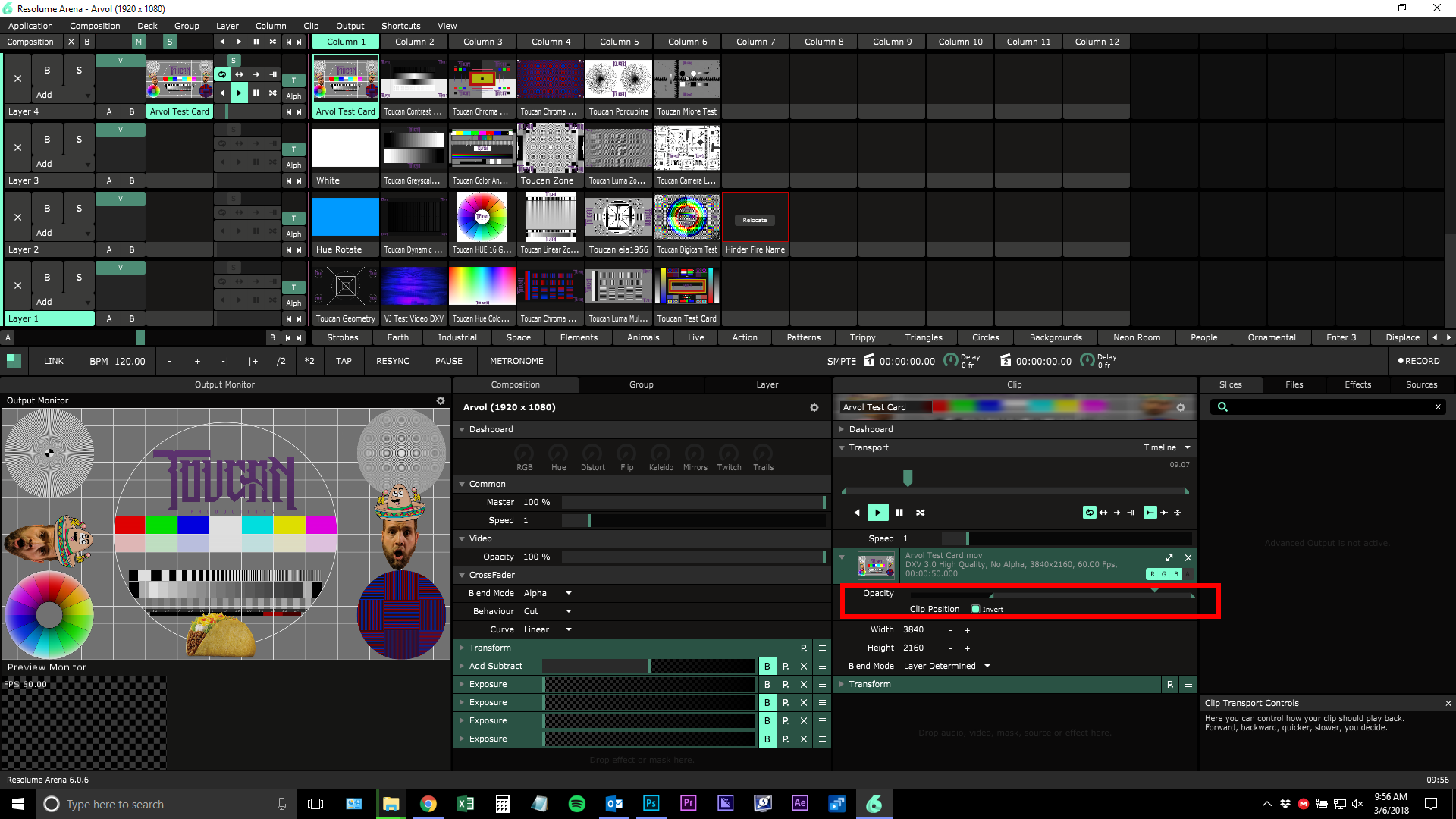Expand the clip Dashboard section
Image resolution: width=1456 pixels, height=819 pixels.
click(x=842, y=429)
